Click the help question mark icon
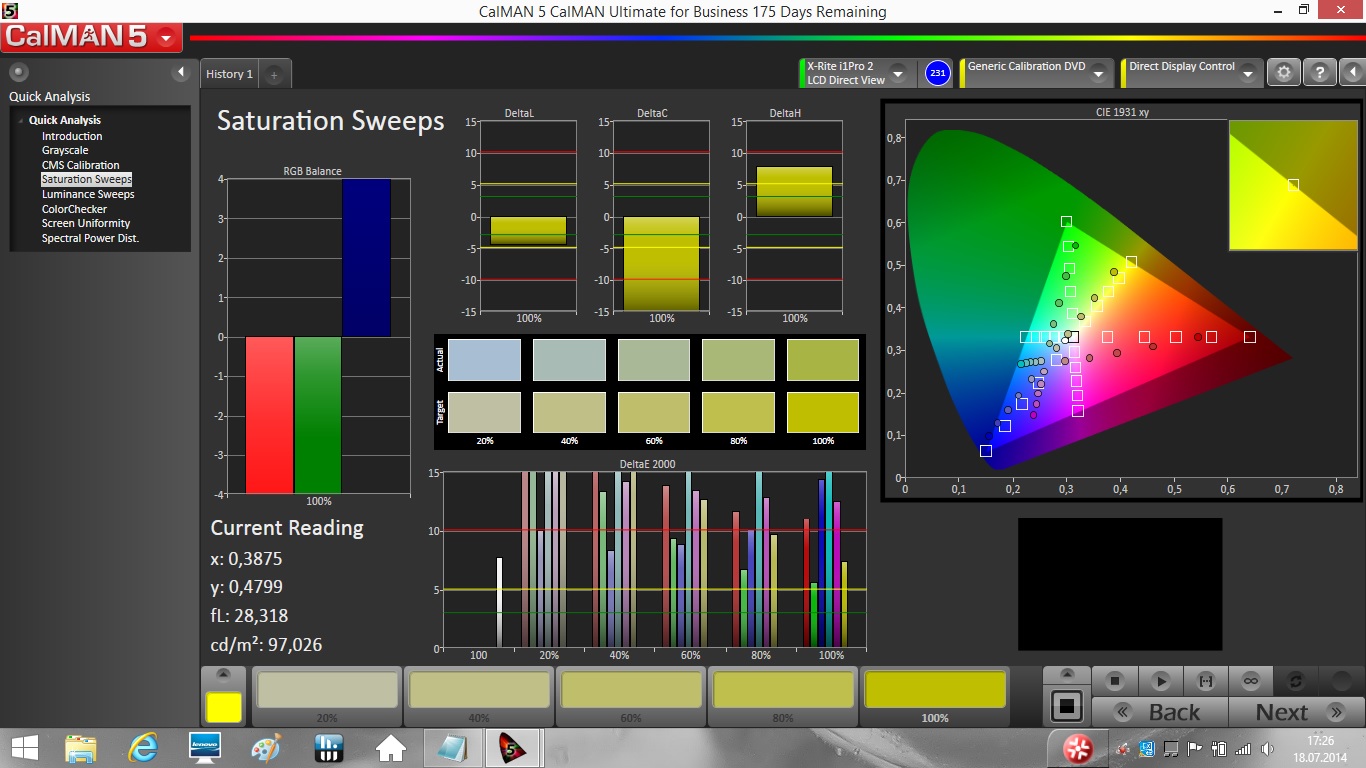The height and width of the screenshot is (768, 1366). [1319, 73]
